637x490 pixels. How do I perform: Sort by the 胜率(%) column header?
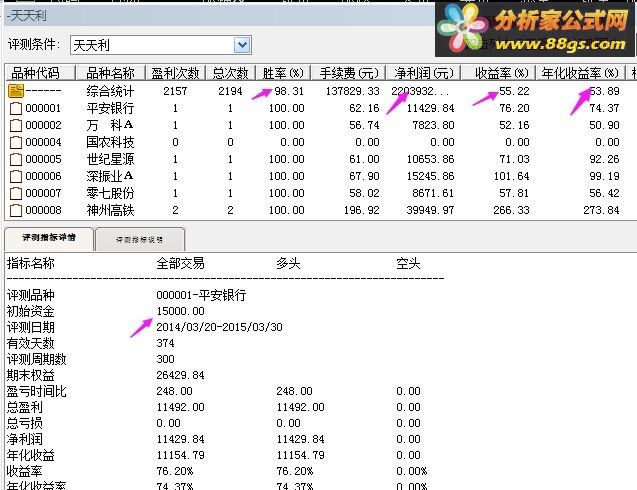tap(283, 73)
